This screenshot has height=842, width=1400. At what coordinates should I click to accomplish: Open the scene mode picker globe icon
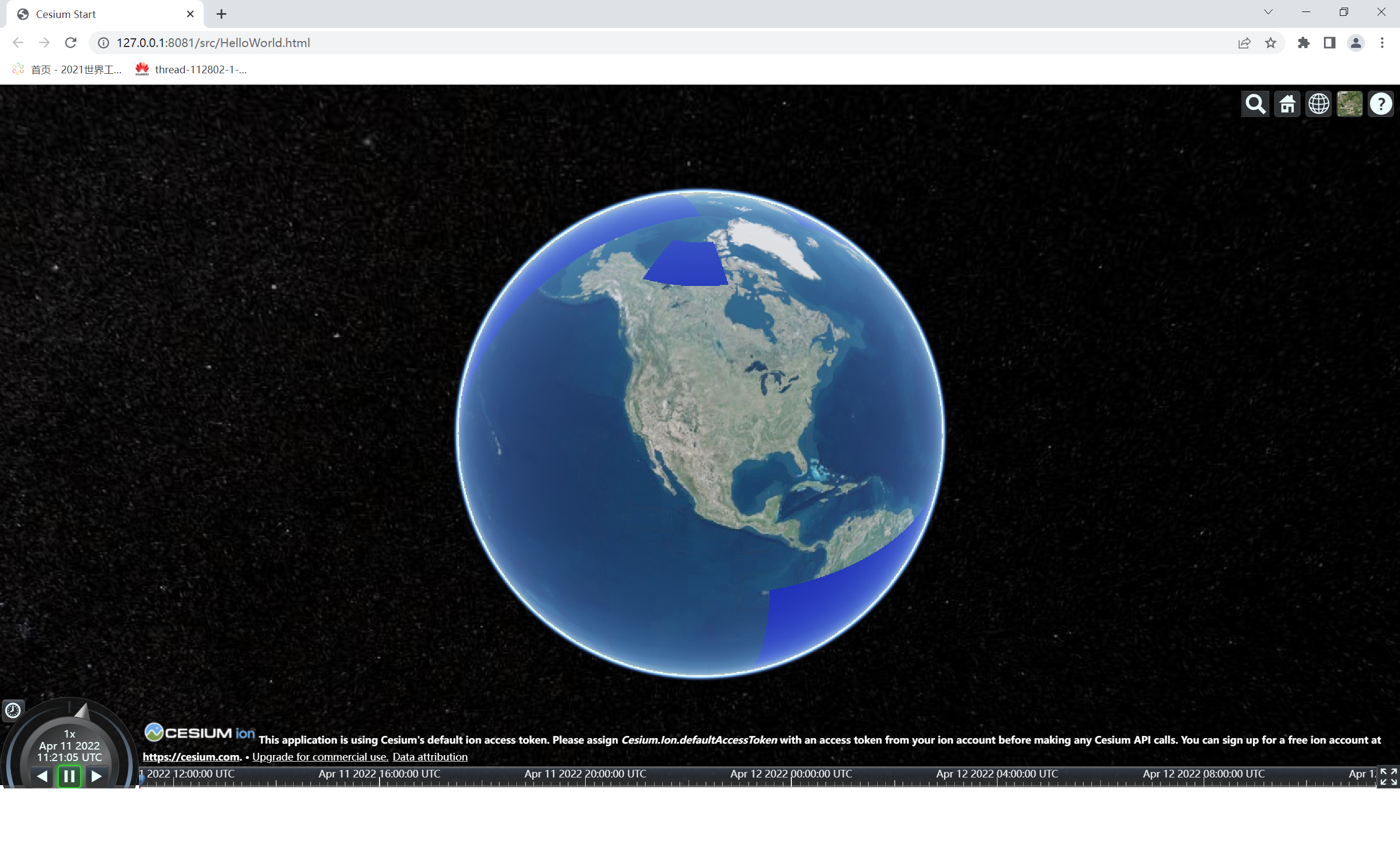pos(1319,104)
